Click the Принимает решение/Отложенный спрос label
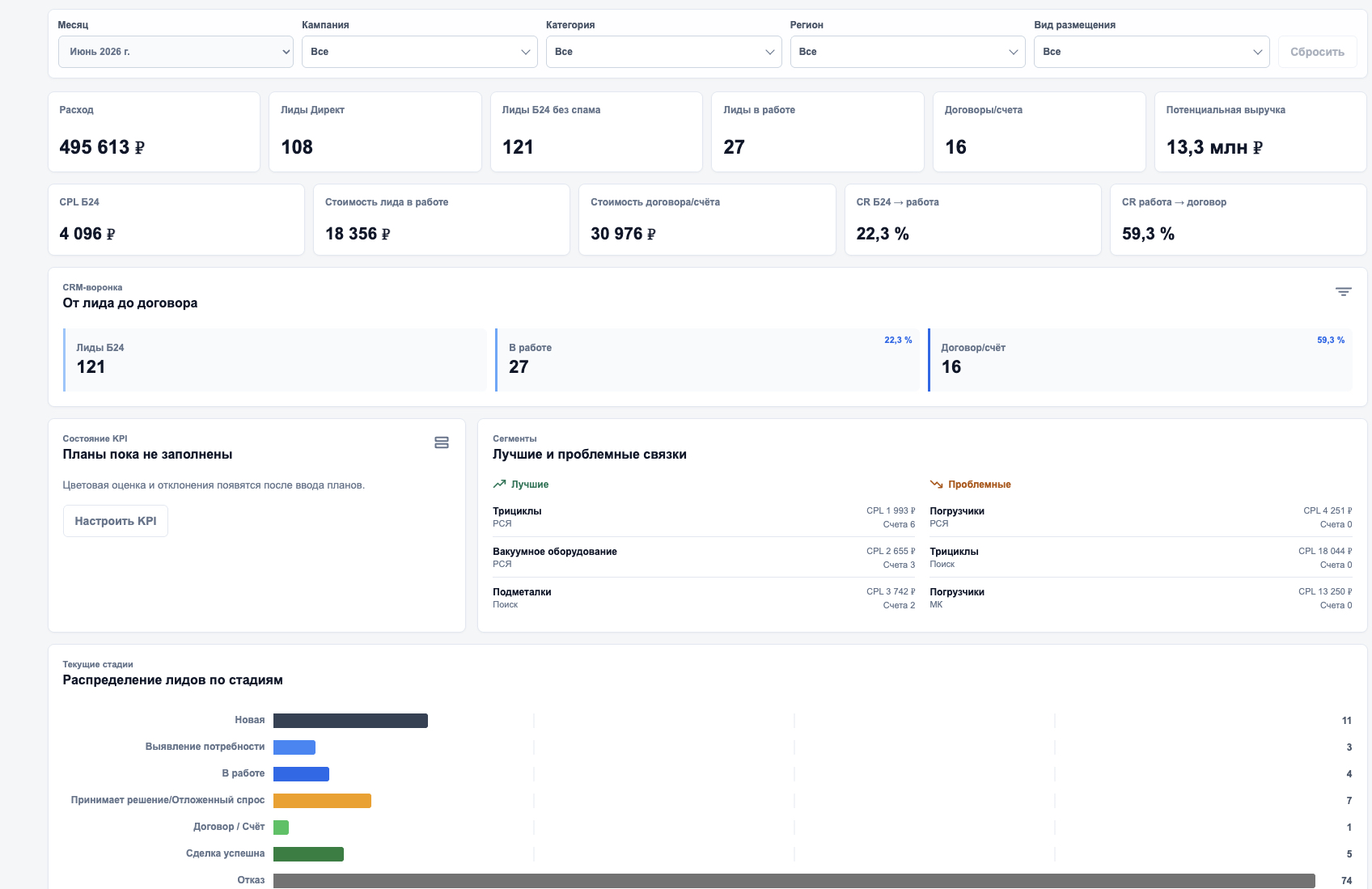Screen dimensions: 1372x889 point(167,800)
